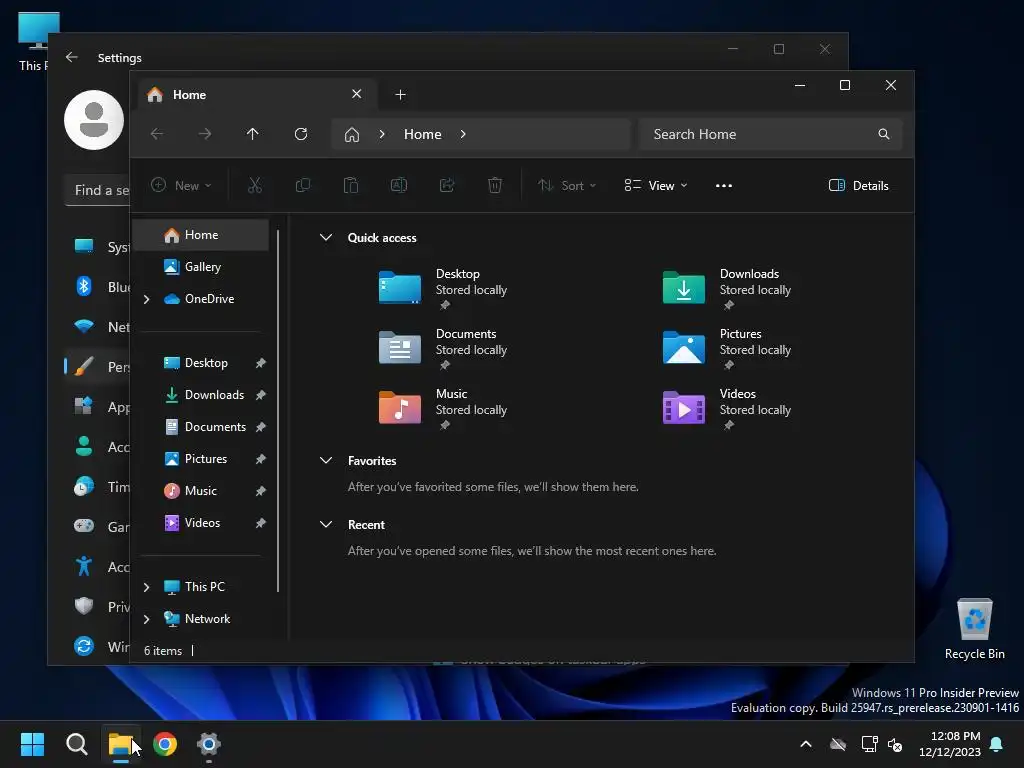Screen dimensions: 1024x768
Task: Click the pin icon next to Music in sidebar
Action: [261, 491]
